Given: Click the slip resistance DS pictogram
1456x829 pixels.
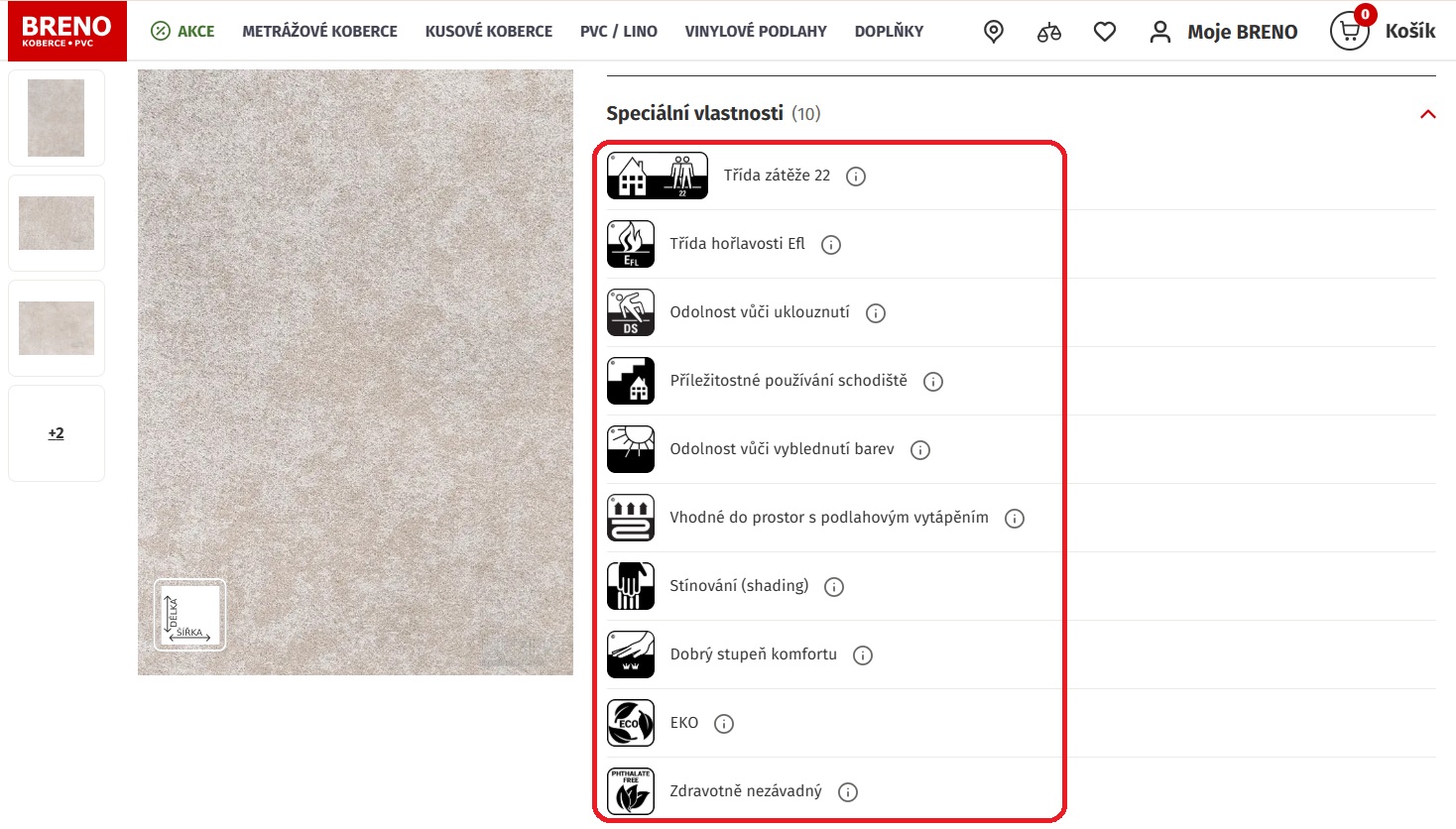Looking at the screenshot, I should [x=631, y=312].
